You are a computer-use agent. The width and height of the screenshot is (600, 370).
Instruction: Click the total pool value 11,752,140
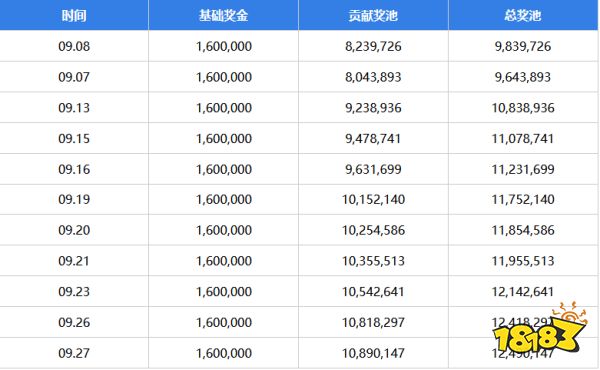click(x=523, y=199)
